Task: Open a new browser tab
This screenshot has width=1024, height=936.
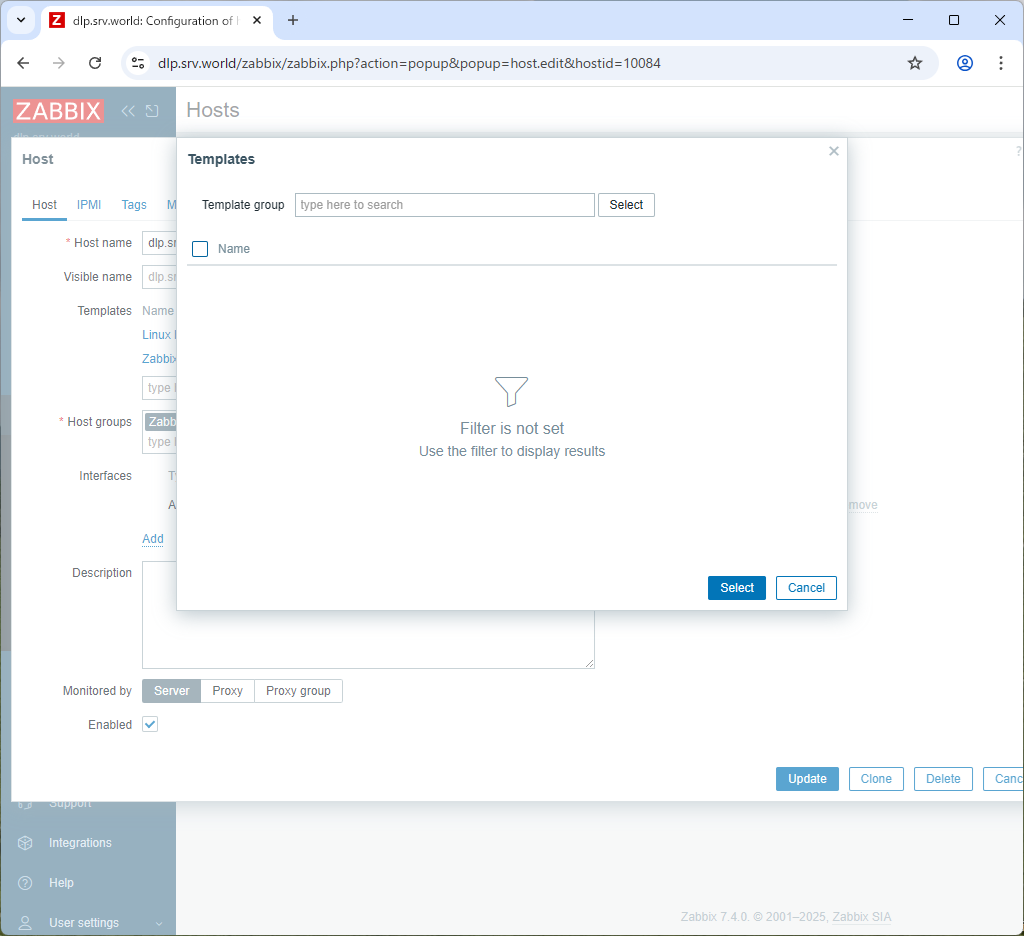Action: pyautogui.click(x=293, y=20)
